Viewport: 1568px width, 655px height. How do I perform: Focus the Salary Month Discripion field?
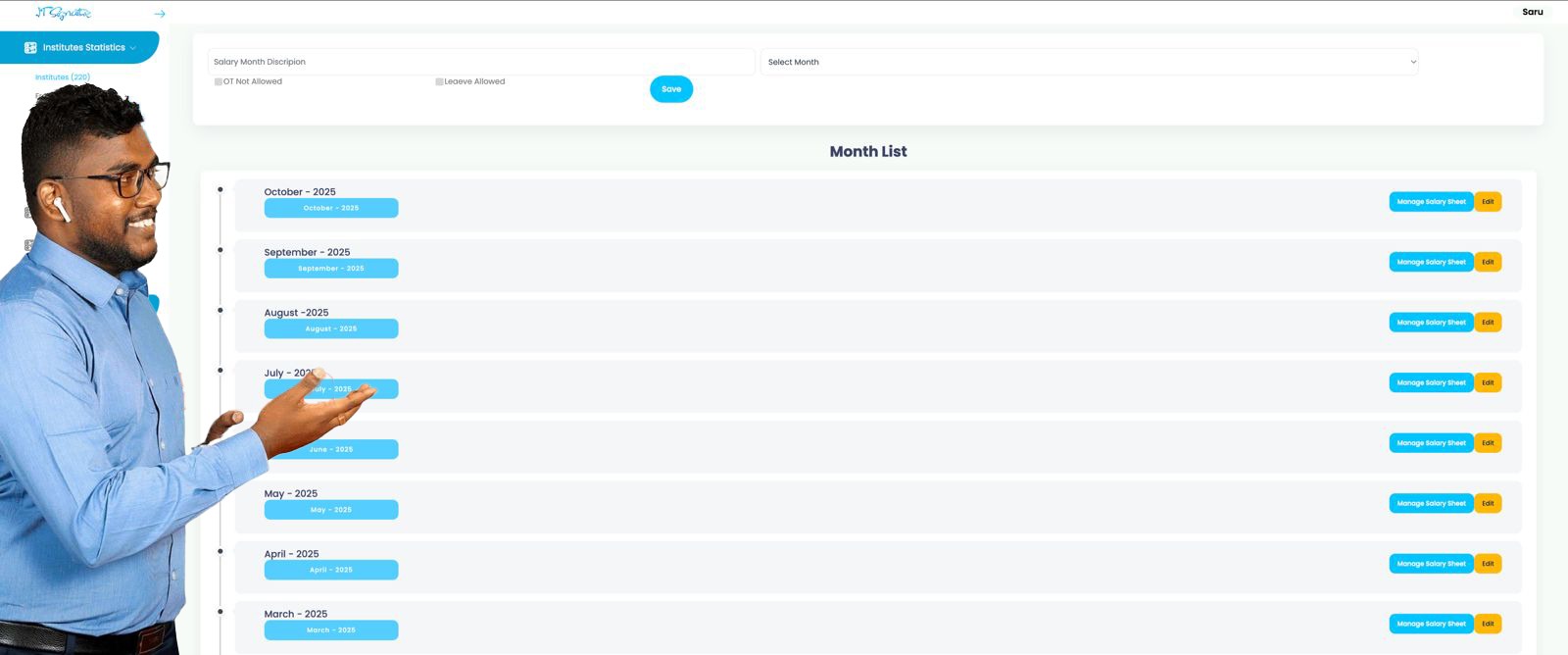(x=480, y=62)
